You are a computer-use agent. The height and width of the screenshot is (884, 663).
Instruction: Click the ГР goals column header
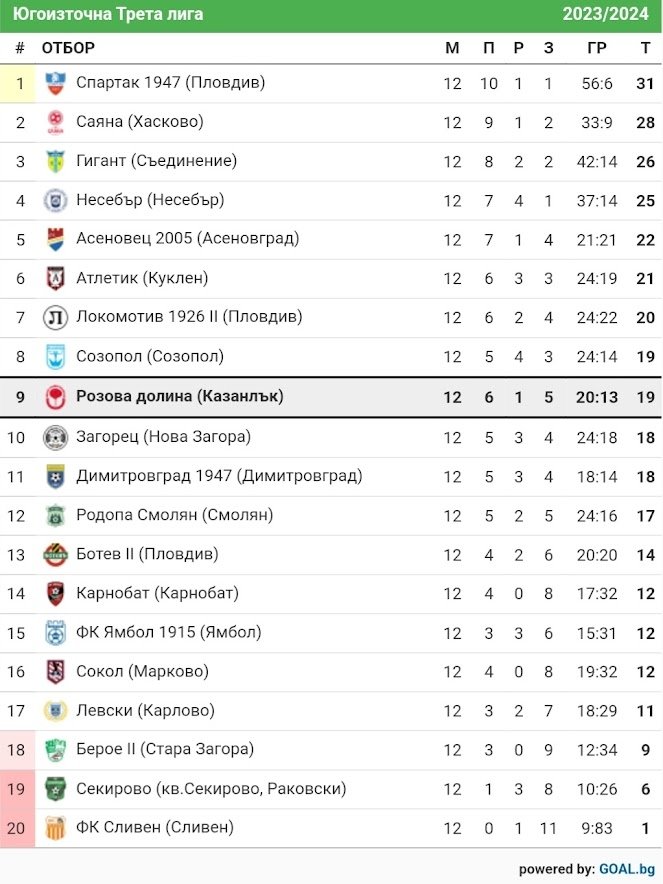596,48
